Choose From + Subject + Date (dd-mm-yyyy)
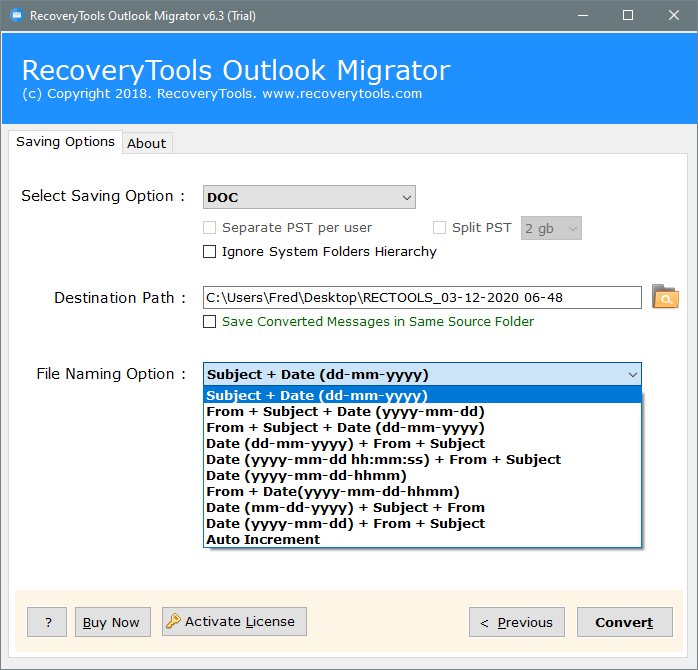 pyautogui.click(x=422, y=427)
